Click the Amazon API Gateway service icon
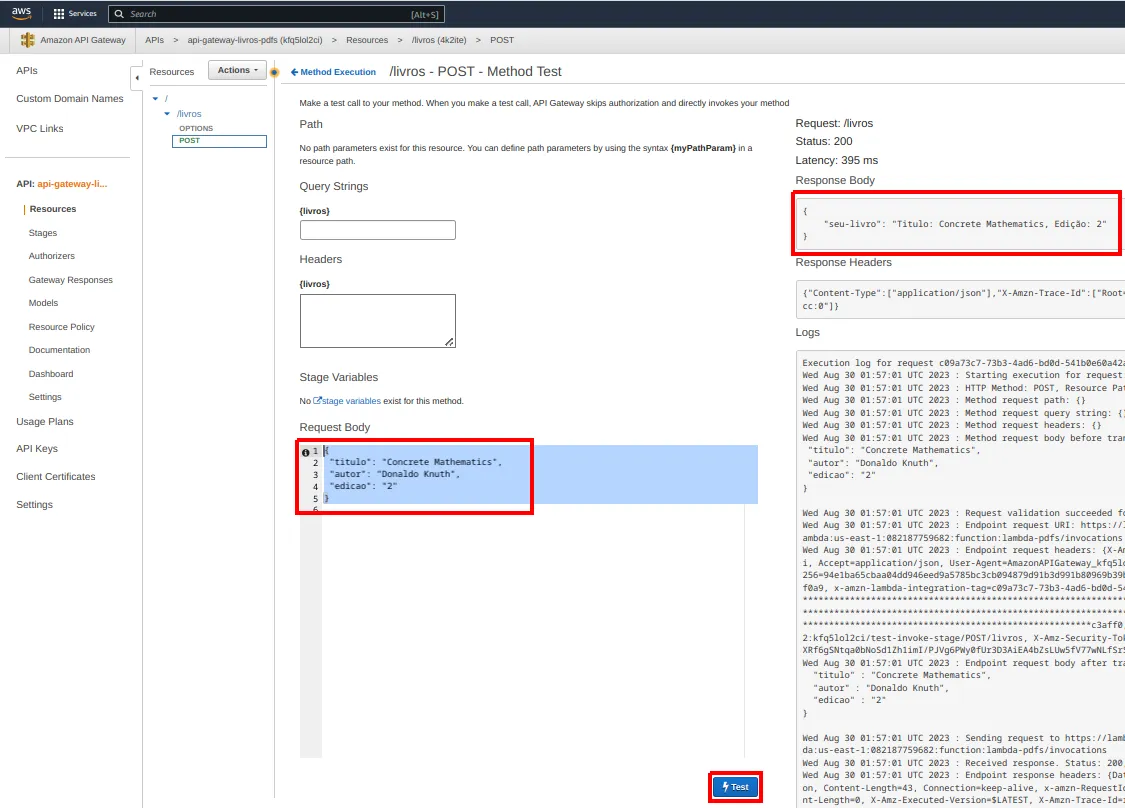 27,40
